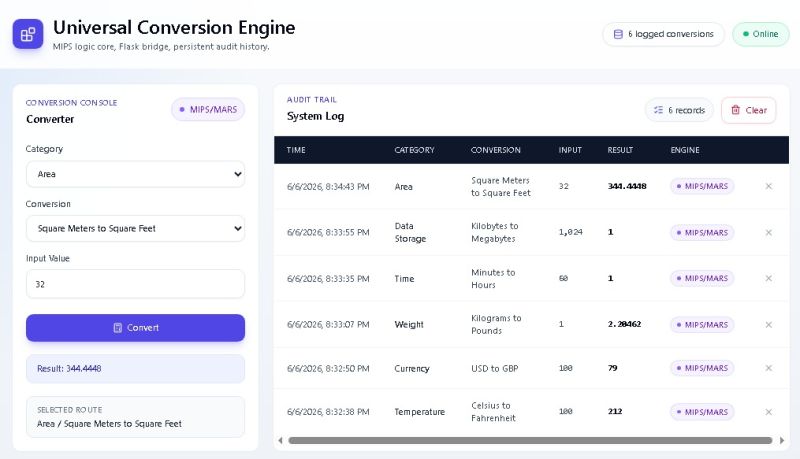This screenshot has width=800, height=459.
Task: Click the horizontal scrollbar thumb under the log table
Action: point(530,441)
